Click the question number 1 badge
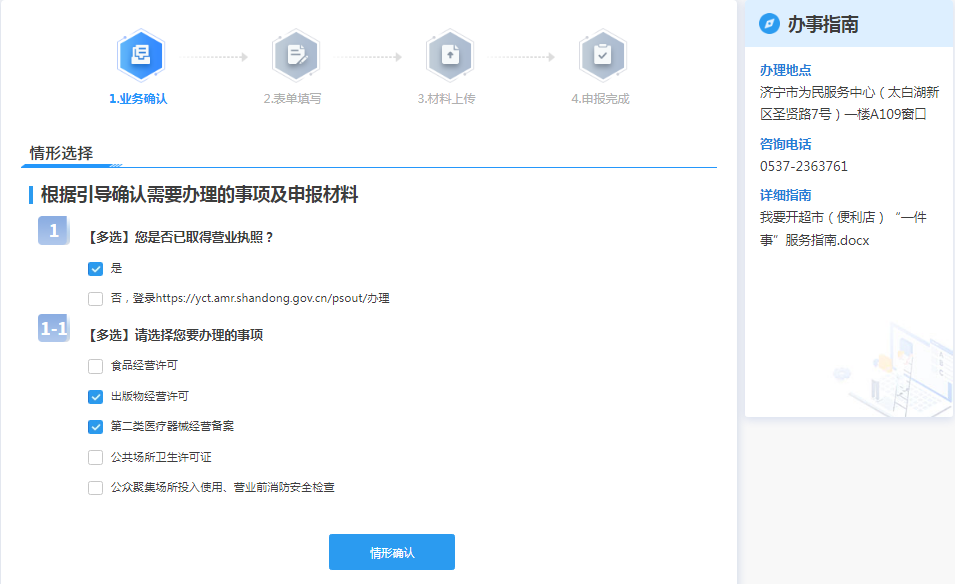This screenshot has width=955, height=584. (x=53, y=231)
